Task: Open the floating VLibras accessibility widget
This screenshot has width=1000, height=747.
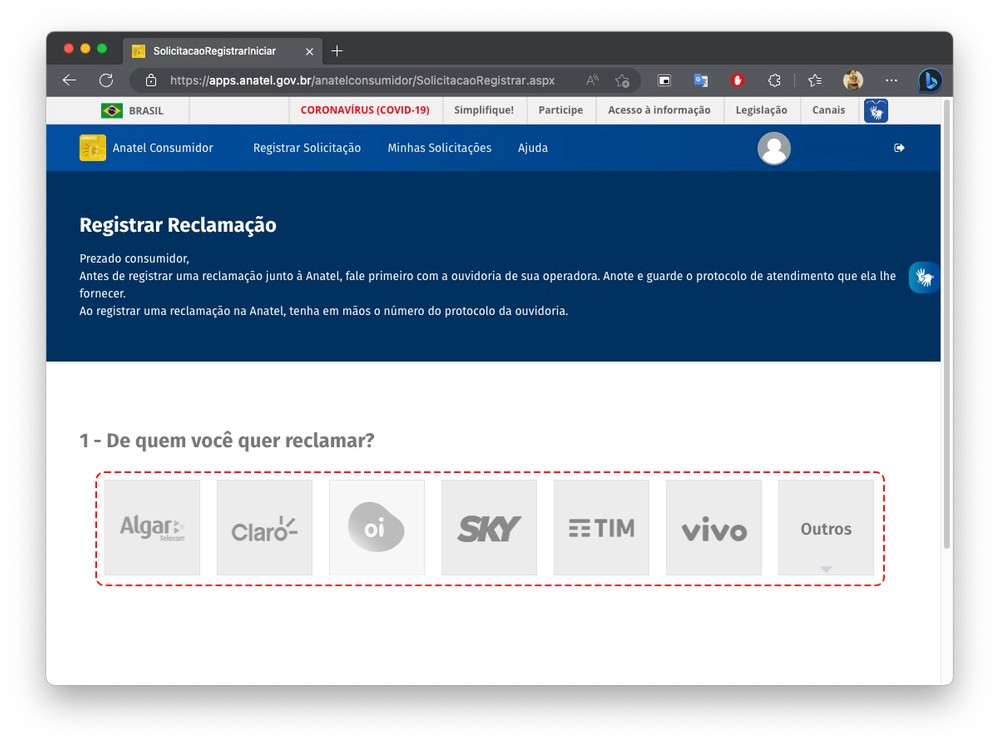Action: [923, 277]
